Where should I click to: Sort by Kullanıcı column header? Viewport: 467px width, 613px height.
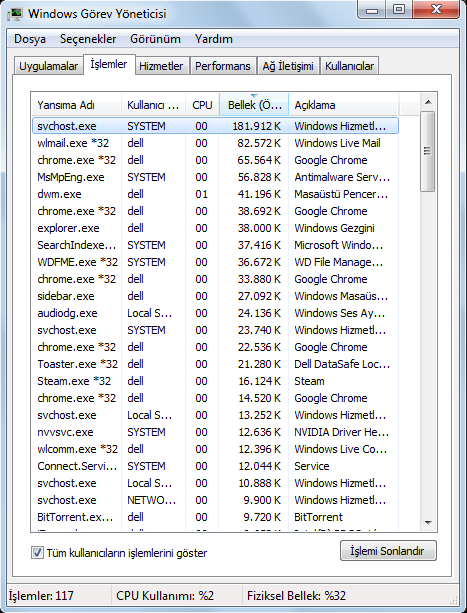pos(154,105)
